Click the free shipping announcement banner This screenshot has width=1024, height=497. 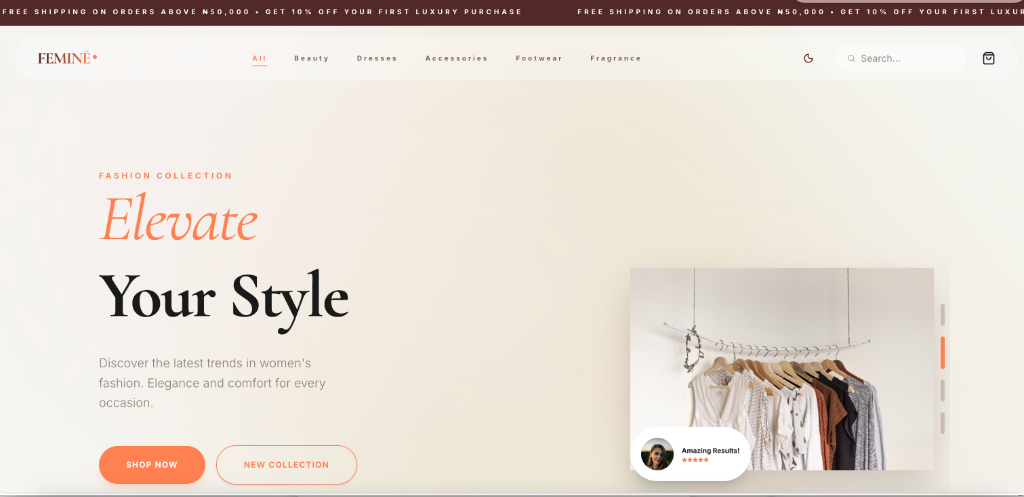click(x=512, y=12)
